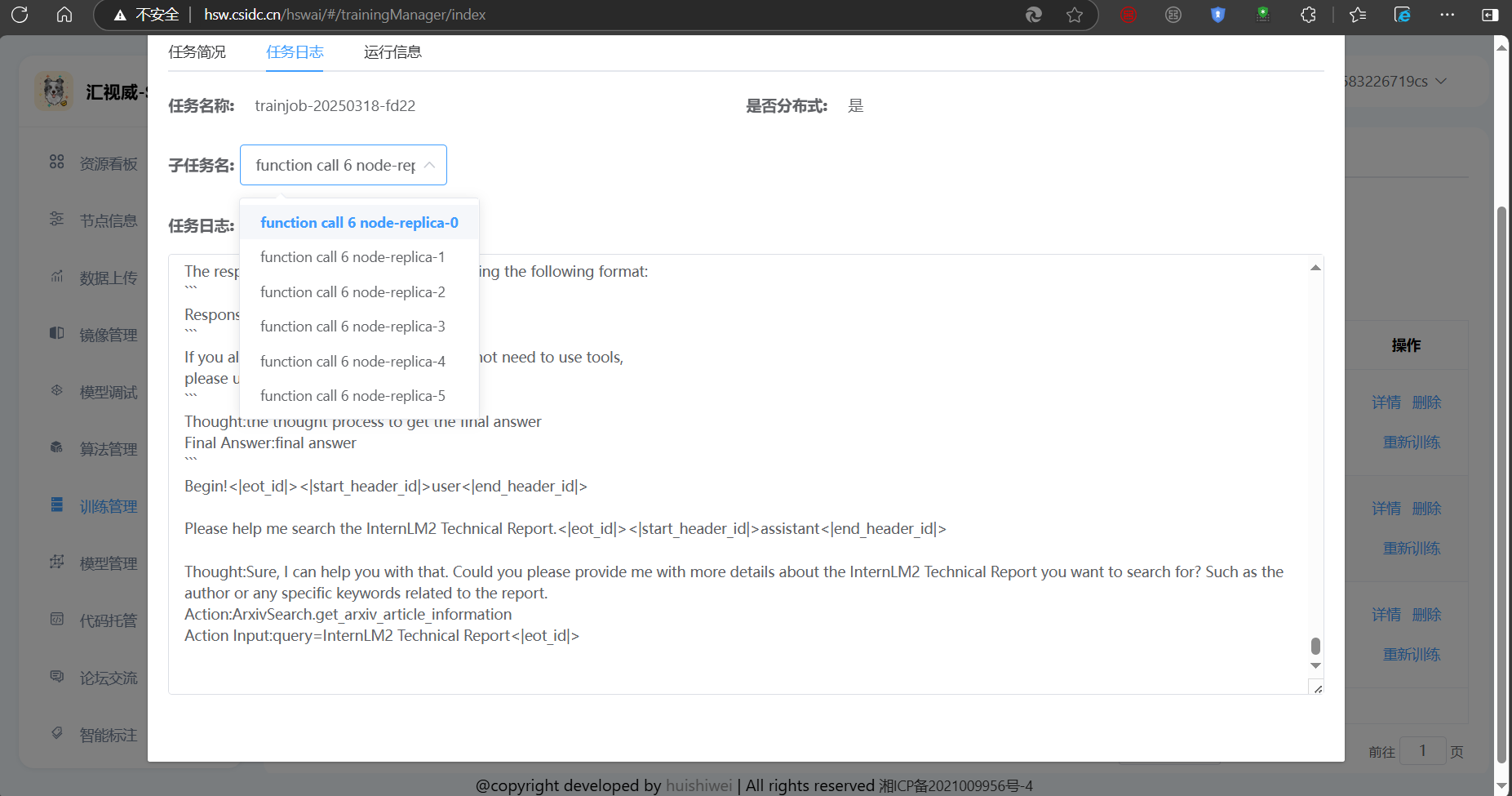Click the browser address bar URL
1512x796 pixels.
pos(344,15)
